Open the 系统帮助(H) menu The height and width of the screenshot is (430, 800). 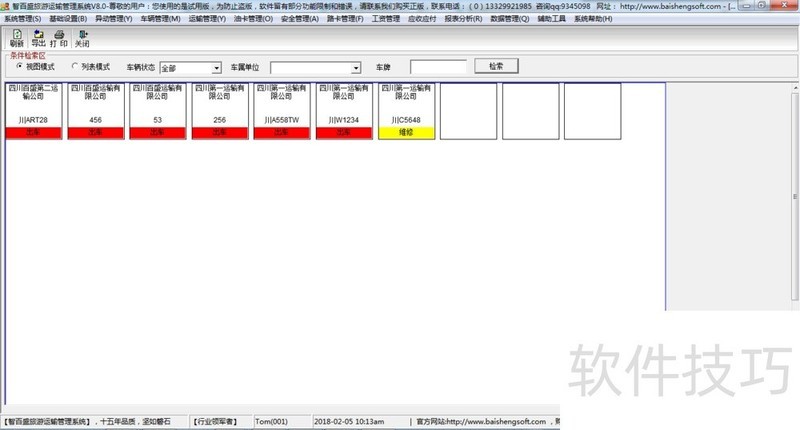coord(594,19)
